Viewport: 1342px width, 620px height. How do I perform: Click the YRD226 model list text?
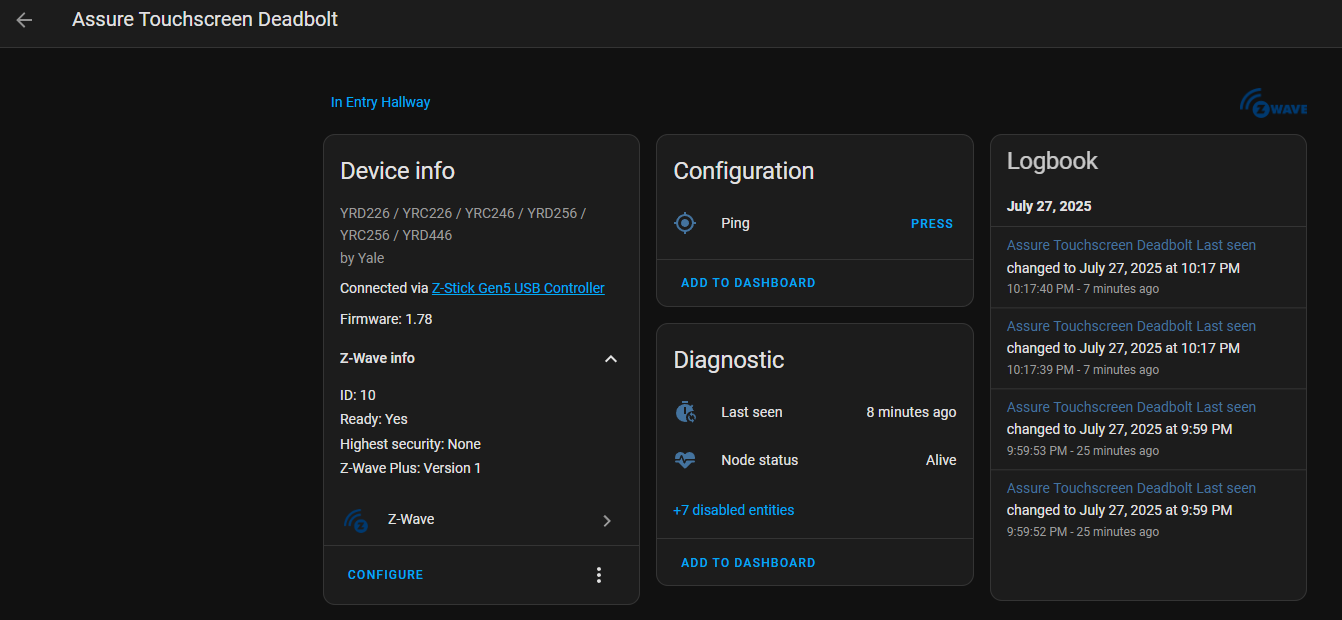[463, 224]
